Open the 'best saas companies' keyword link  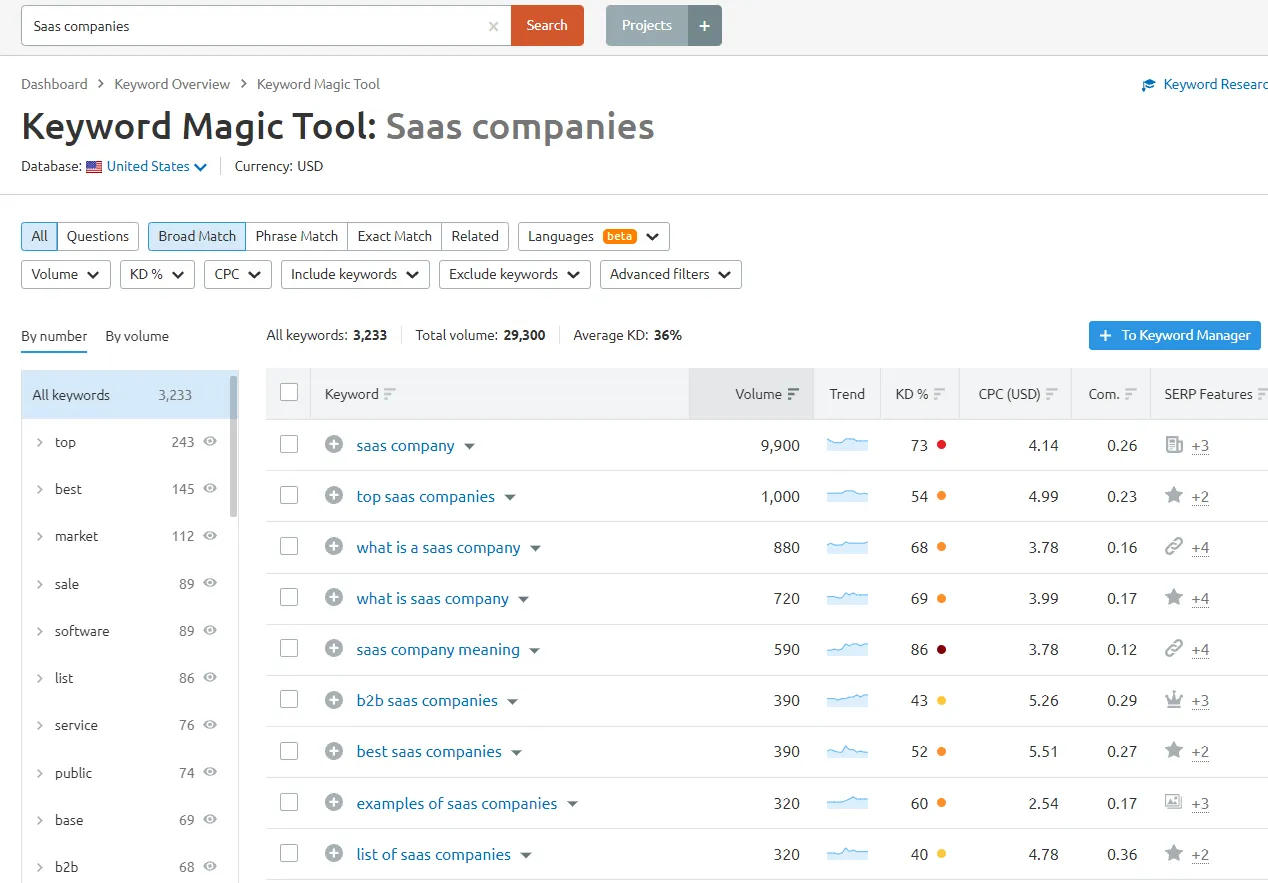(x=429, y=752)
